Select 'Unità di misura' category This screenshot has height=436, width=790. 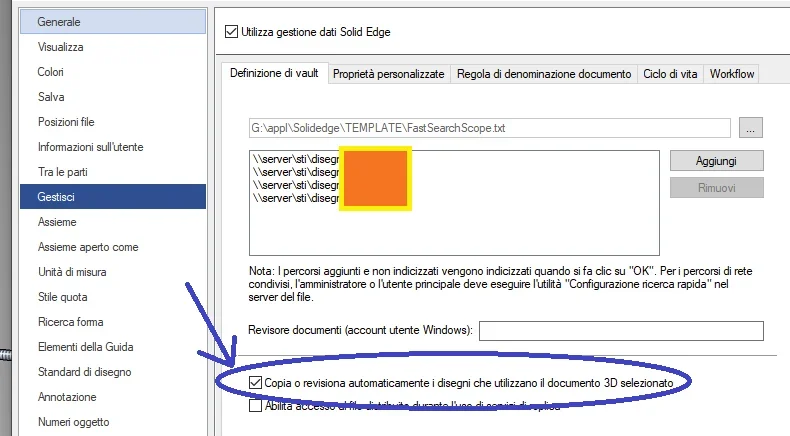tap(72, 272)
